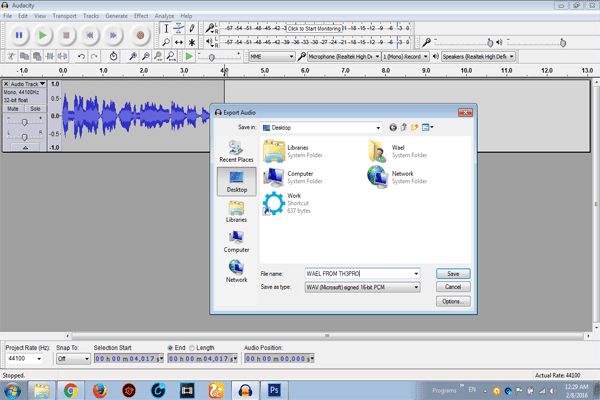Click the Options... button

click(453, 301)
